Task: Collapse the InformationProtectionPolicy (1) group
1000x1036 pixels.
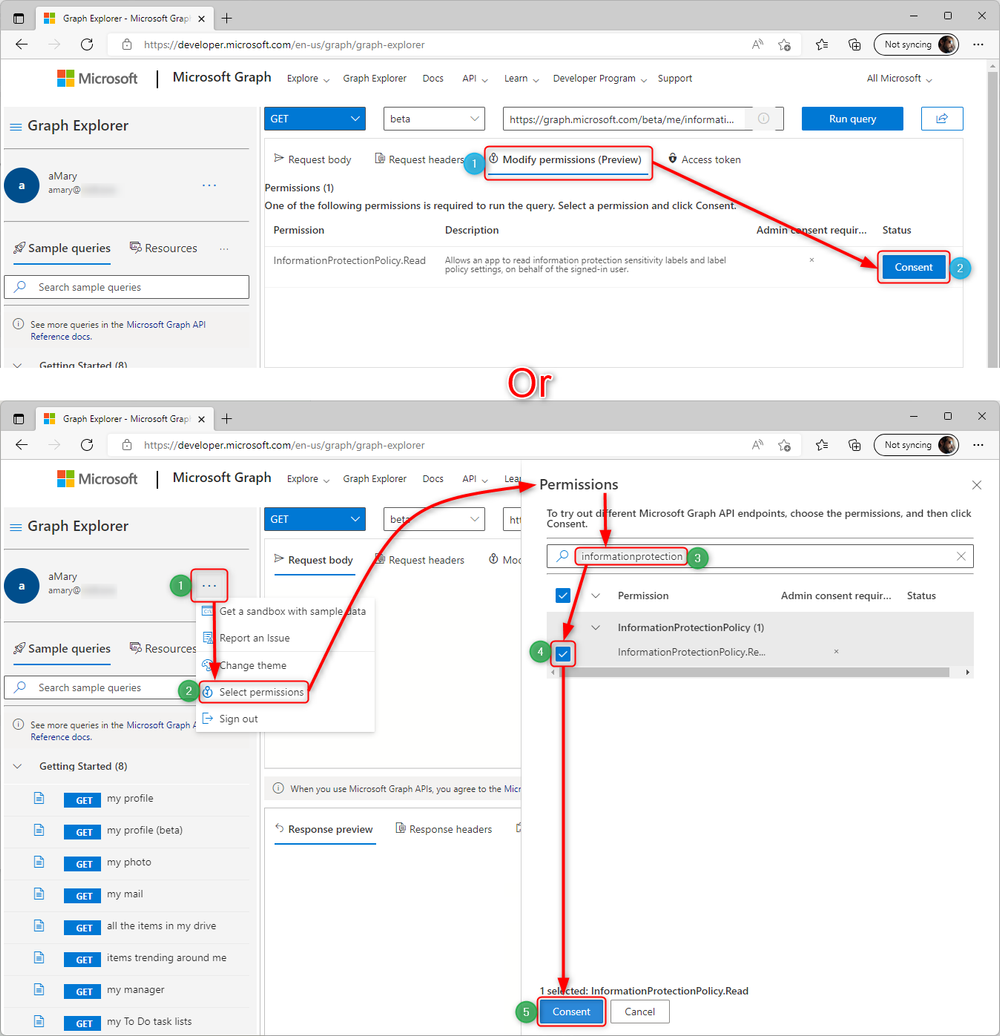Action: (595, 628)
